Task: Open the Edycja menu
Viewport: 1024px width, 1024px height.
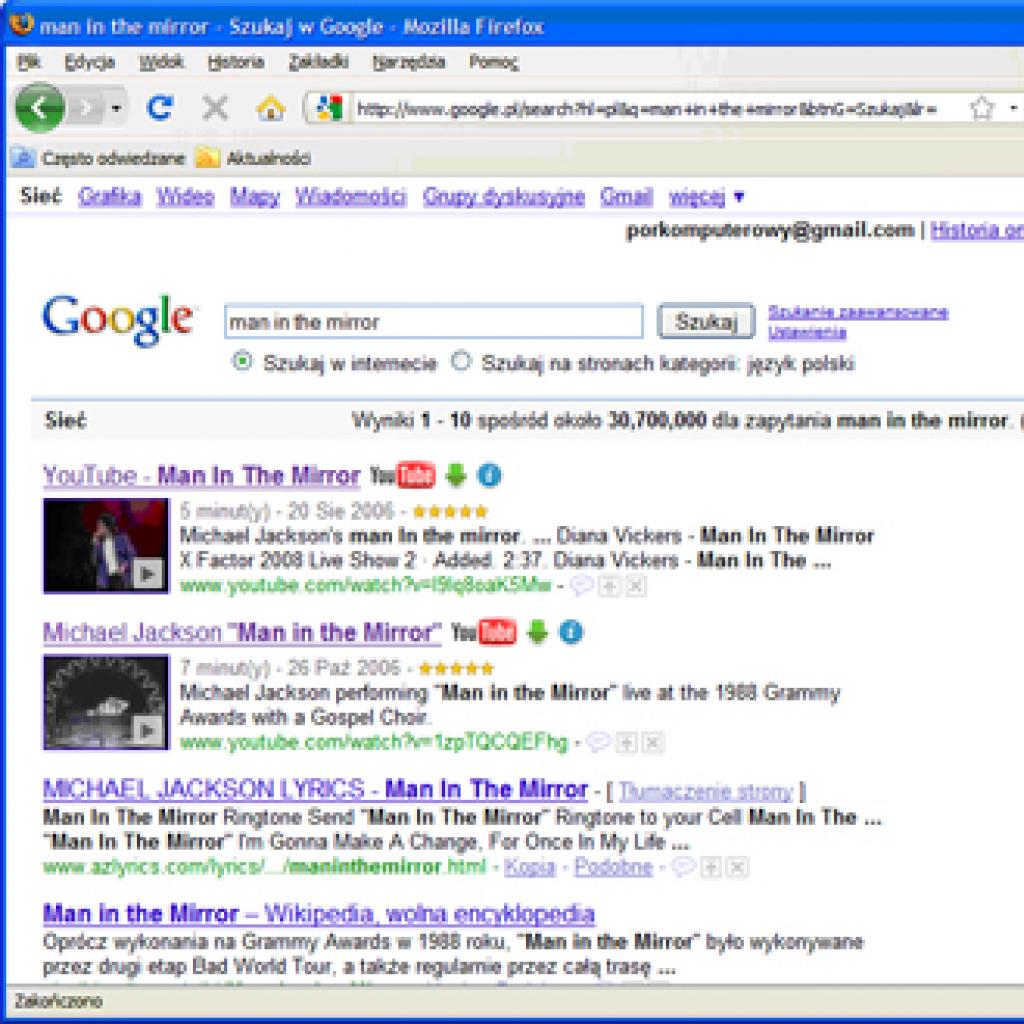Action: click(90, 62)
